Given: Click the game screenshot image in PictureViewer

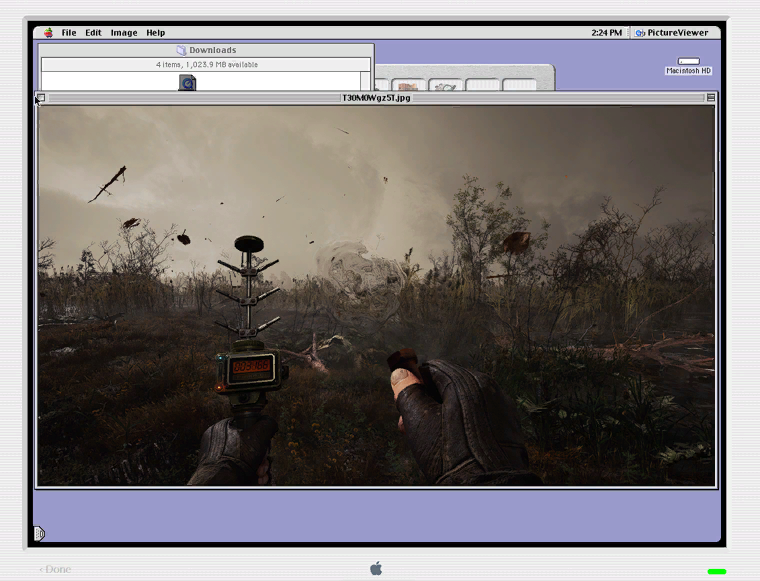Looking at the screenshot, I should [376, 295].
